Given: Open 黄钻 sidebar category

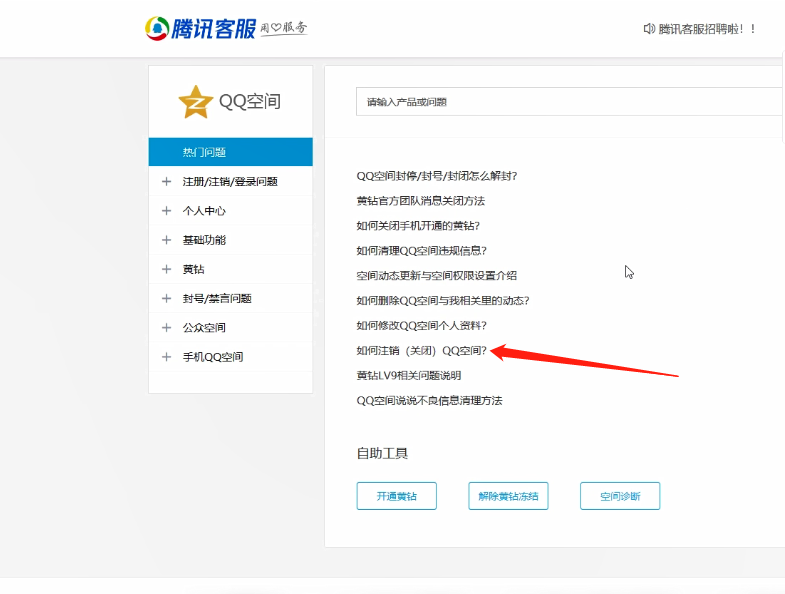Looking at the screenshot, I should pyautogui.click(x=193, y=269).
